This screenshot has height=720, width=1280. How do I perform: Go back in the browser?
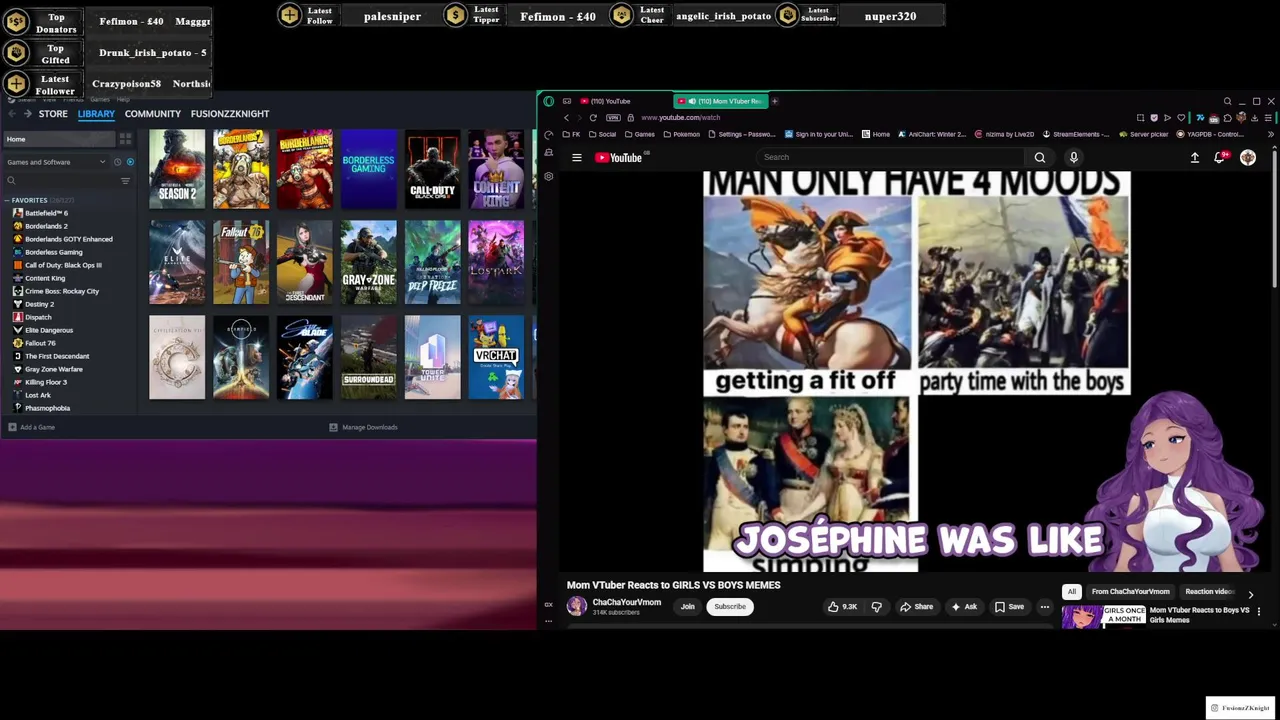click(566, 117)
